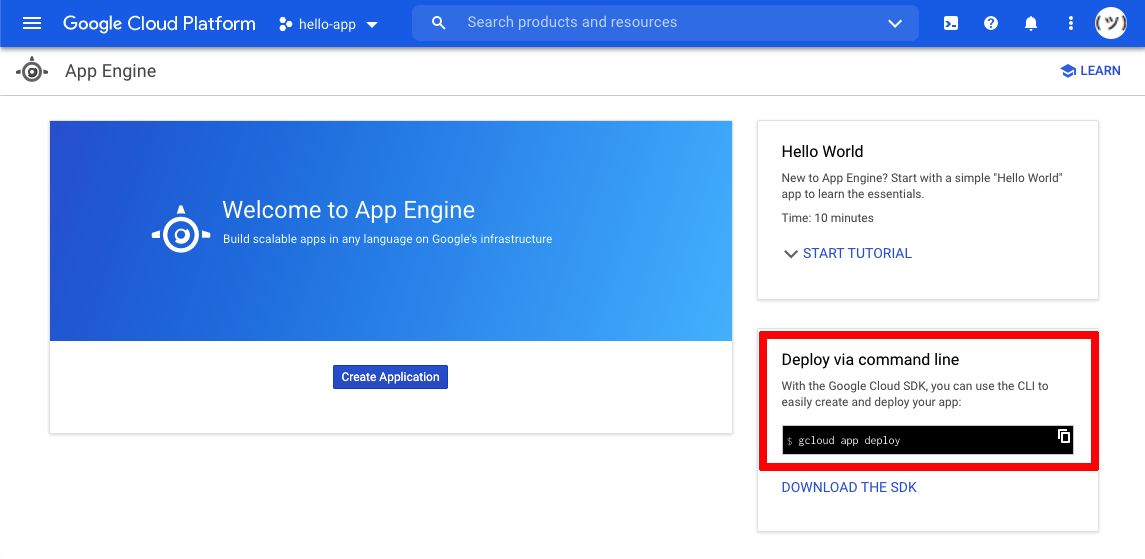This screenshot has height=559, width=1145.
Task: Click the Google Cloud Platform title
Action: [159, 23]
